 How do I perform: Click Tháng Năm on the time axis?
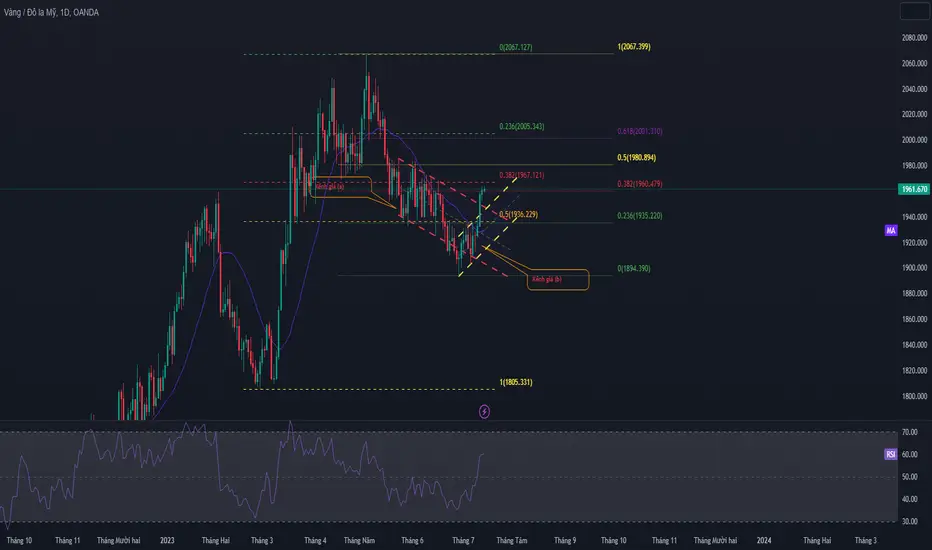point(359,540)
